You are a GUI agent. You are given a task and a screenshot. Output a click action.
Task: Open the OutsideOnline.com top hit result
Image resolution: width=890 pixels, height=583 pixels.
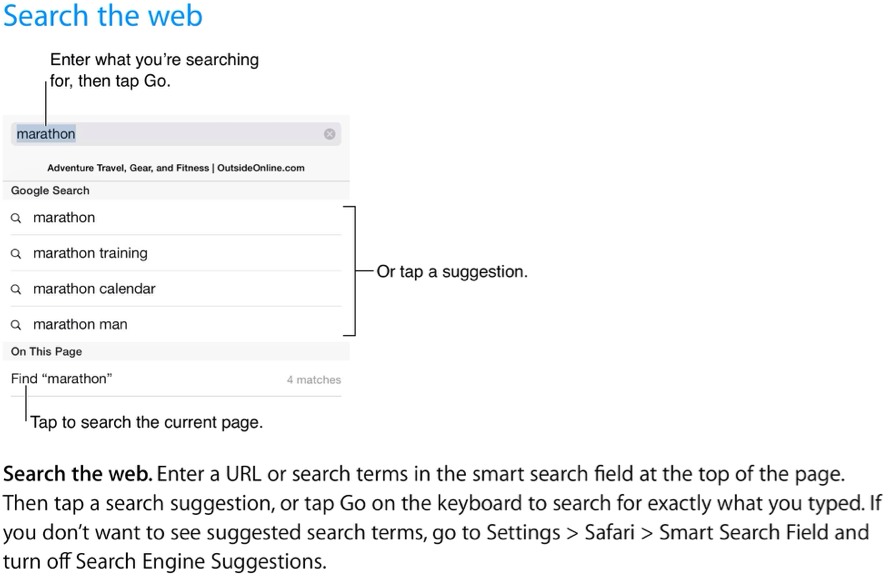tap(176, 168)
